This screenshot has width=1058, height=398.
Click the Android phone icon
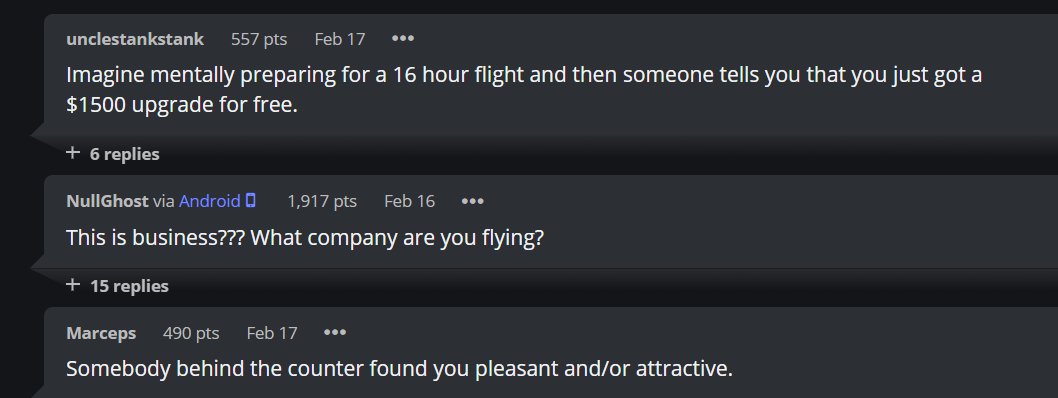[x=251, y=200]
